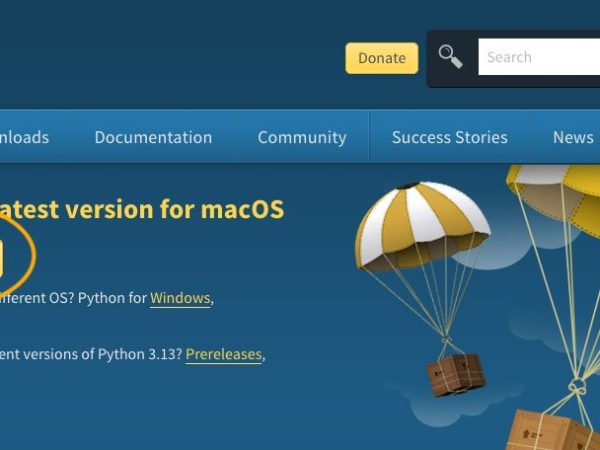Click the Donate button
The image size is (600, 450).
[382, 58]
